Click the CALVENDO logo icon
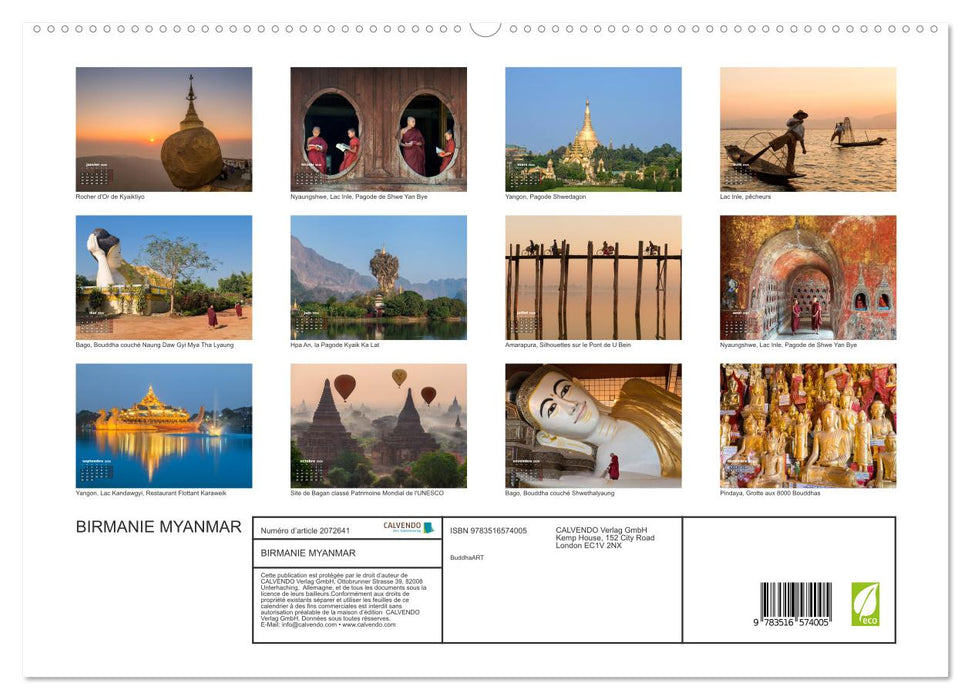 (x=427, y=527)
